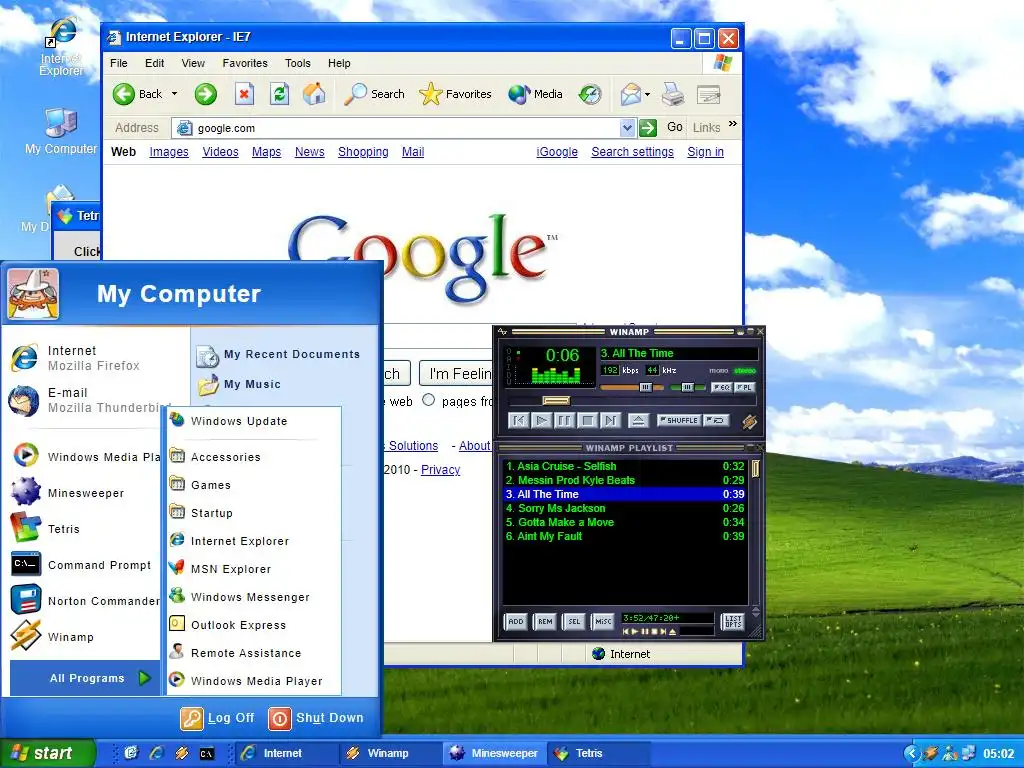
Task: Open the Tools menu in Internet Explorer
Action: (x=298, y=63)
